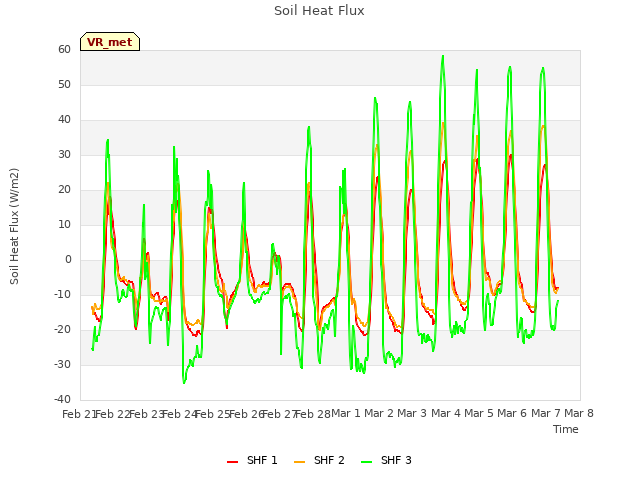Click the Mar 6 x-axis tick label
This screenshot has width=640, height=480.
(x=512, y=413)
